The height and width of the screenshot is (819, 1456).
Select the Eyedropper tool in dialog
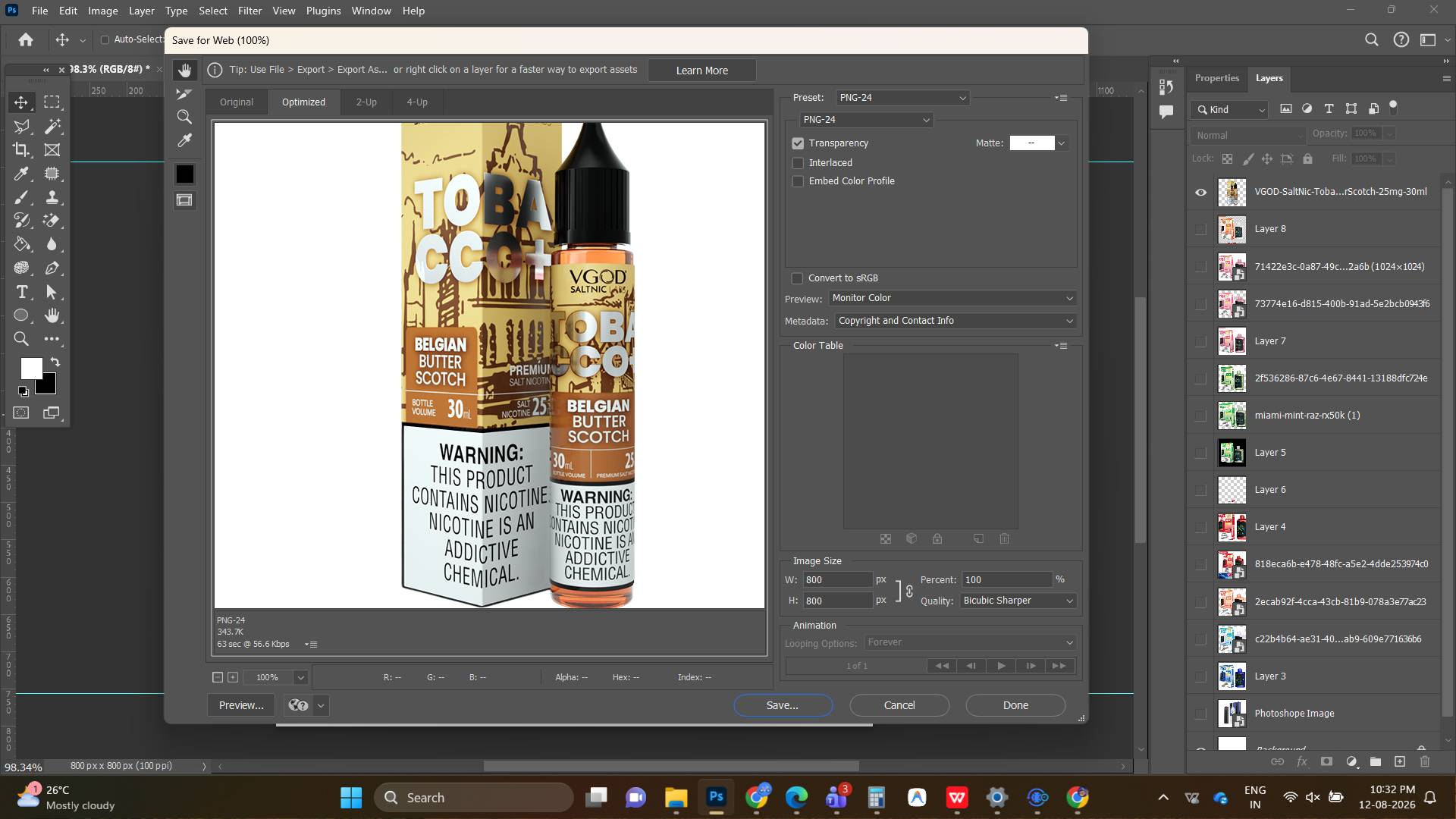coord(184,140)
